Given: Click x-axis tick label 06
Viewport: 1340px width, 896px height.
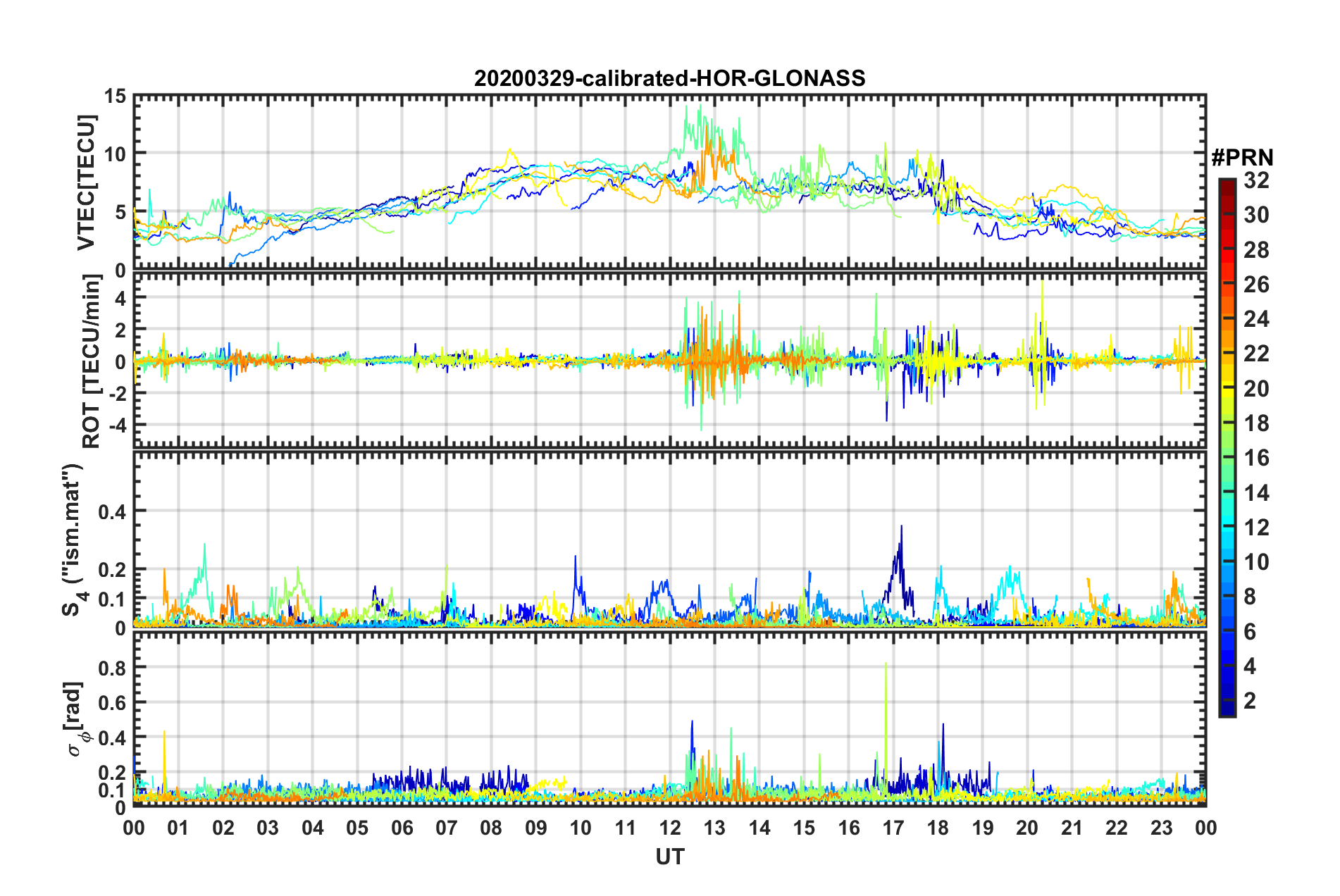Looking at the screenshot, I should [402, 828].
